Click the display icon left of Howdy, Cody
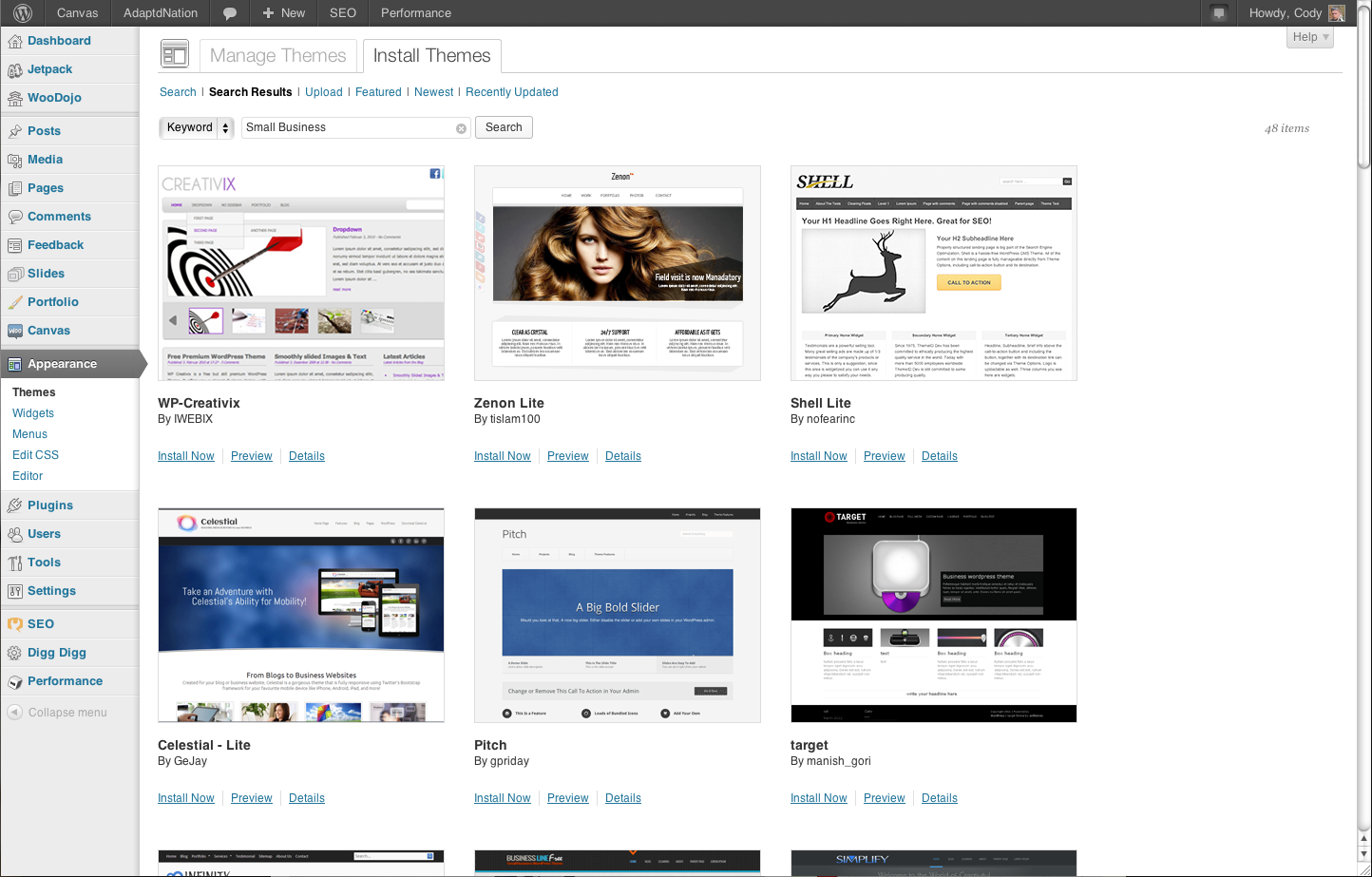1372x877 pixels. pos(1218,12)
